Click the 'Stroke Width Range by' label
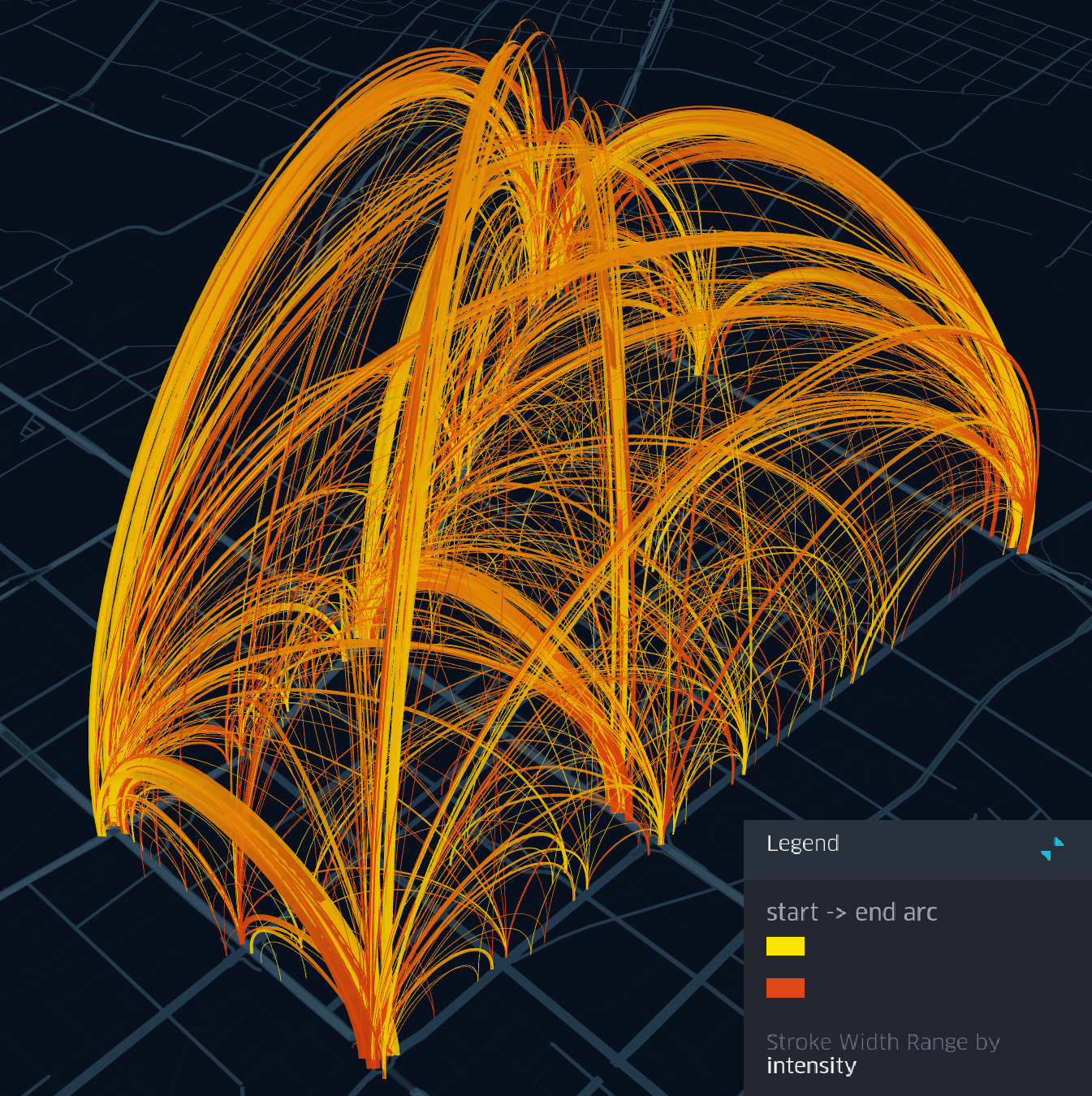This screenshot has height=1096, width=1092. [x=883, y=1042]
